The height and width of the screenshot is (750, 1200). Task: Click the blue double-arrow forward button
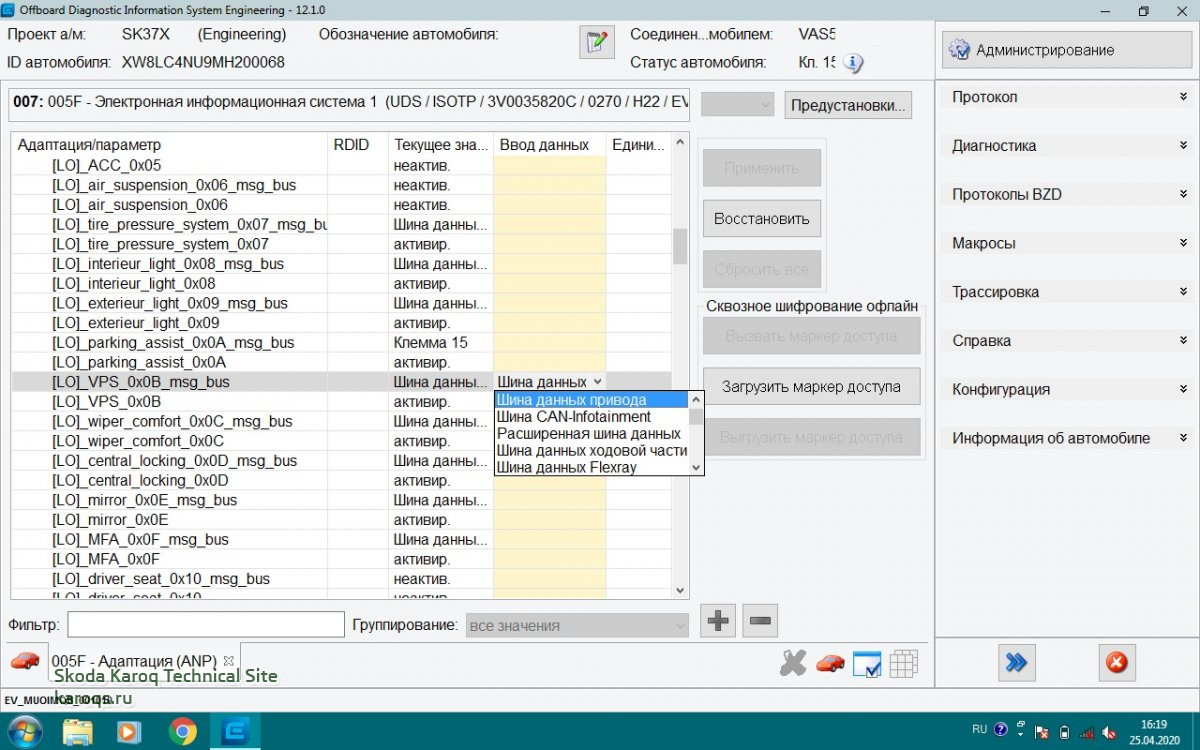point(1016,662)
